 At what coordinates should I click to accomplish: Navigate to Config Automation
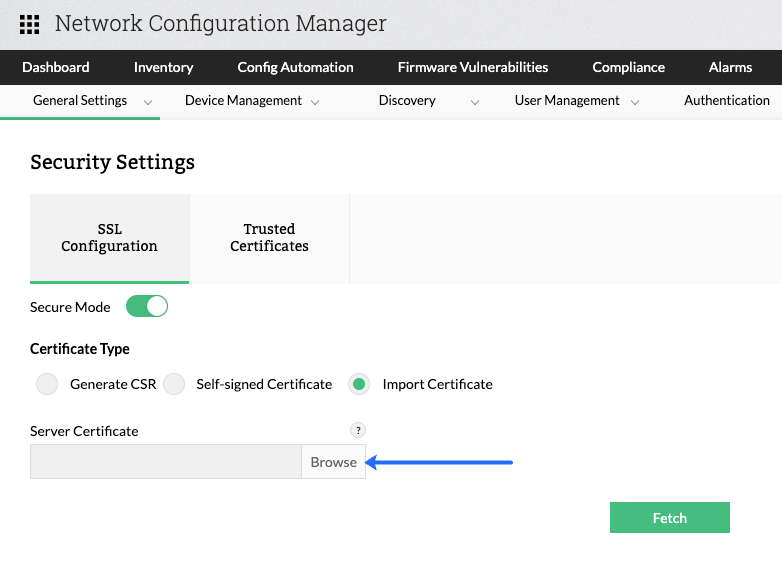[295, 67]
